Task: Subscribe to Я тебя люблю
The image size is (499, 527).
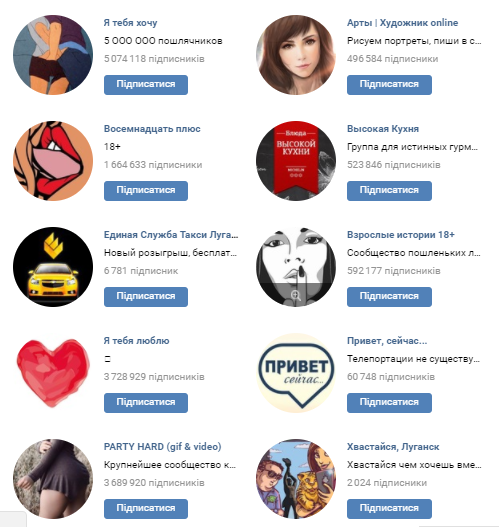Action: pos(146,403)
